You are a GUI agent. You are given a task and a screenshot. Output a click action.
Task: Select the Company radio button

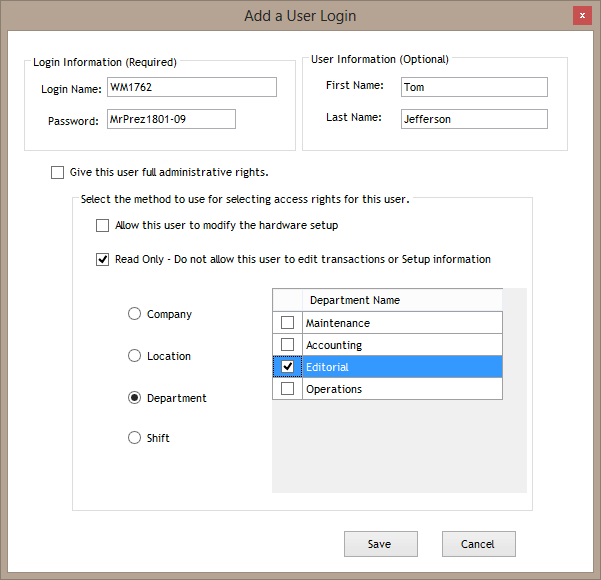pyautogui.click(x=134, y=314)
